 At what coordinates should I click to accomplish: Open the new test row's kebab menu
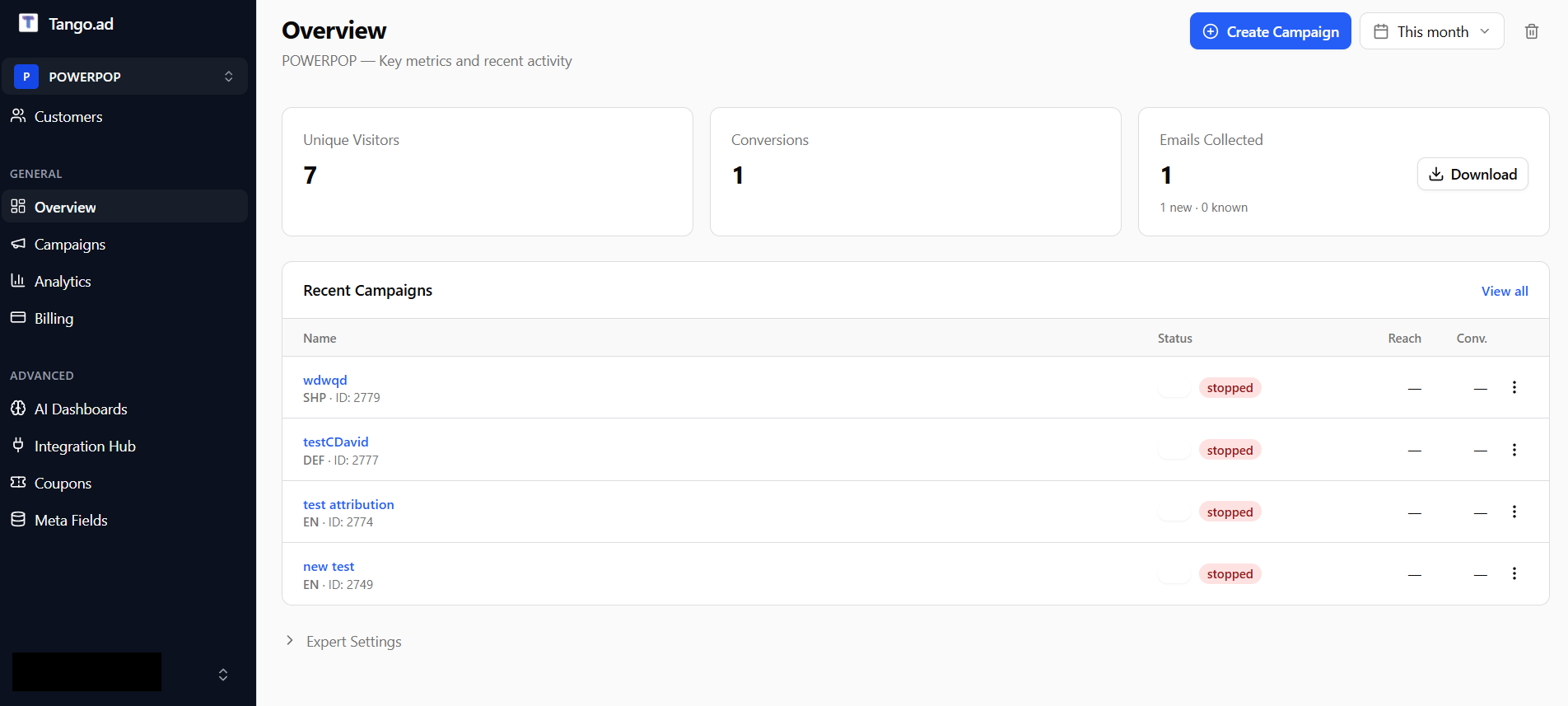click(1514, 573)
